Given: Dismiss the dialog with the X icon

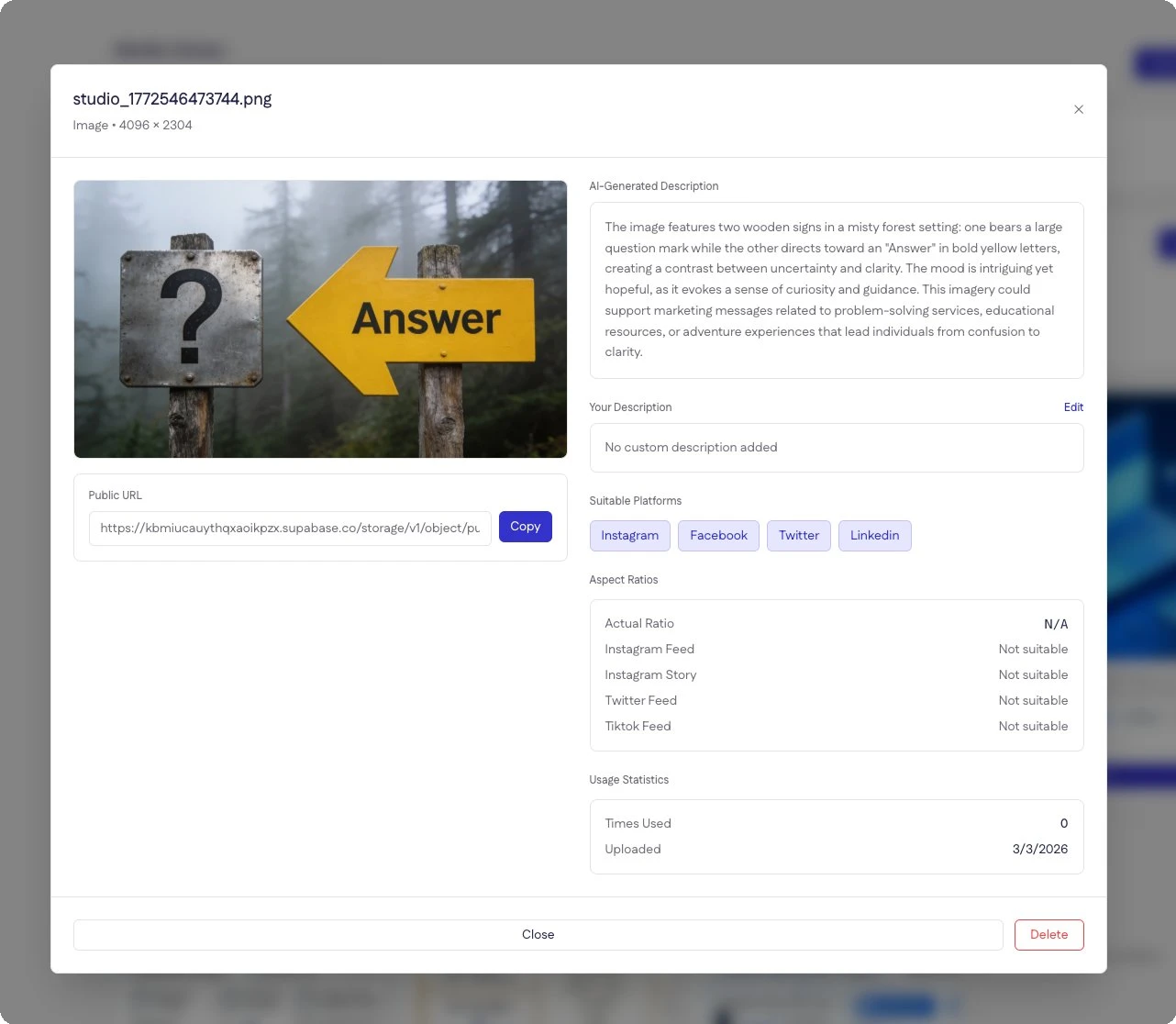Looking at the screenshot, I should pos(1079,109).
